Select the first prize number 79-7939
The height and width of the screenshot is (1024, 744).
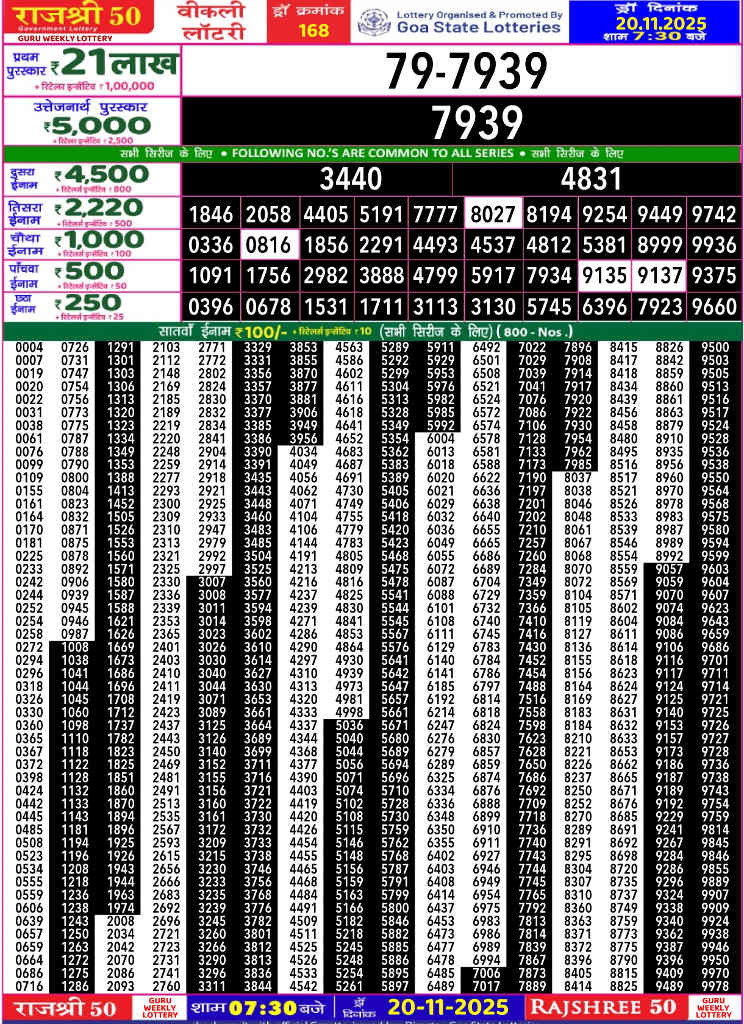466,72
